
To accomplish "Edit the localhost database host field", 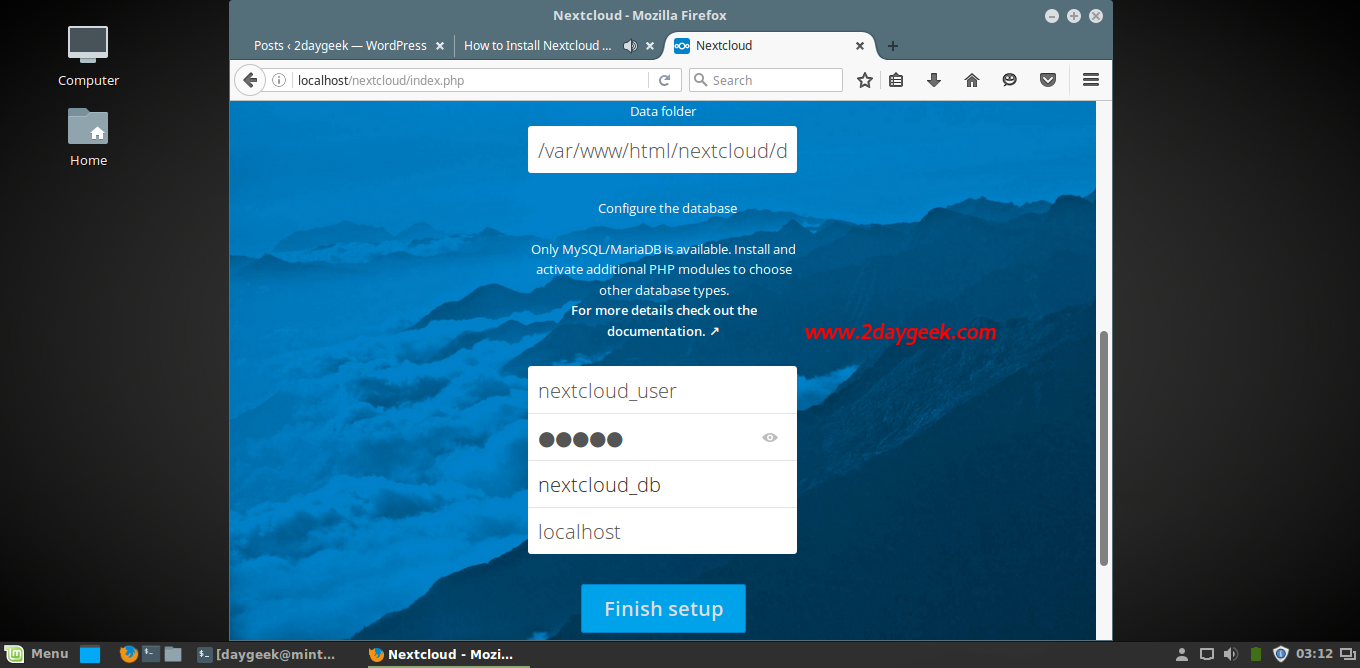I will tap(662, 531).
